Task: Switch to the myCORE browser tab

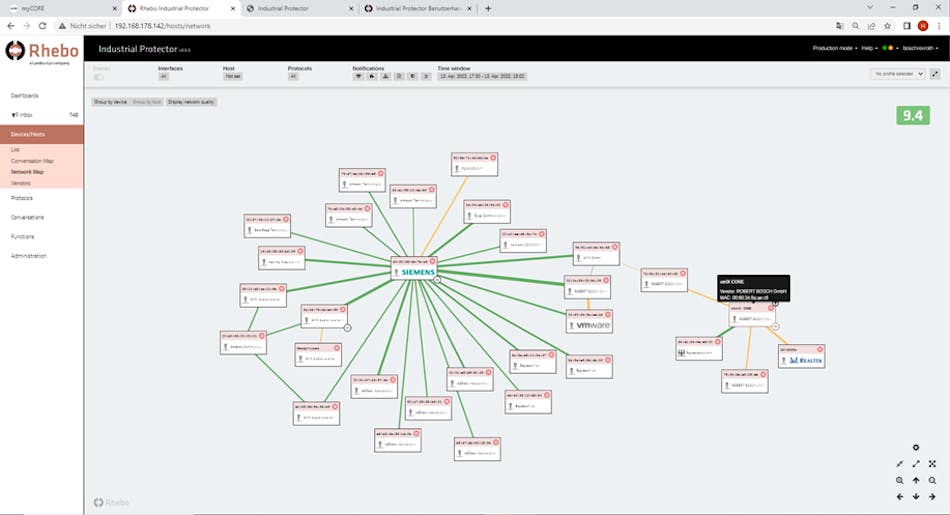Action: coord(61,8)
